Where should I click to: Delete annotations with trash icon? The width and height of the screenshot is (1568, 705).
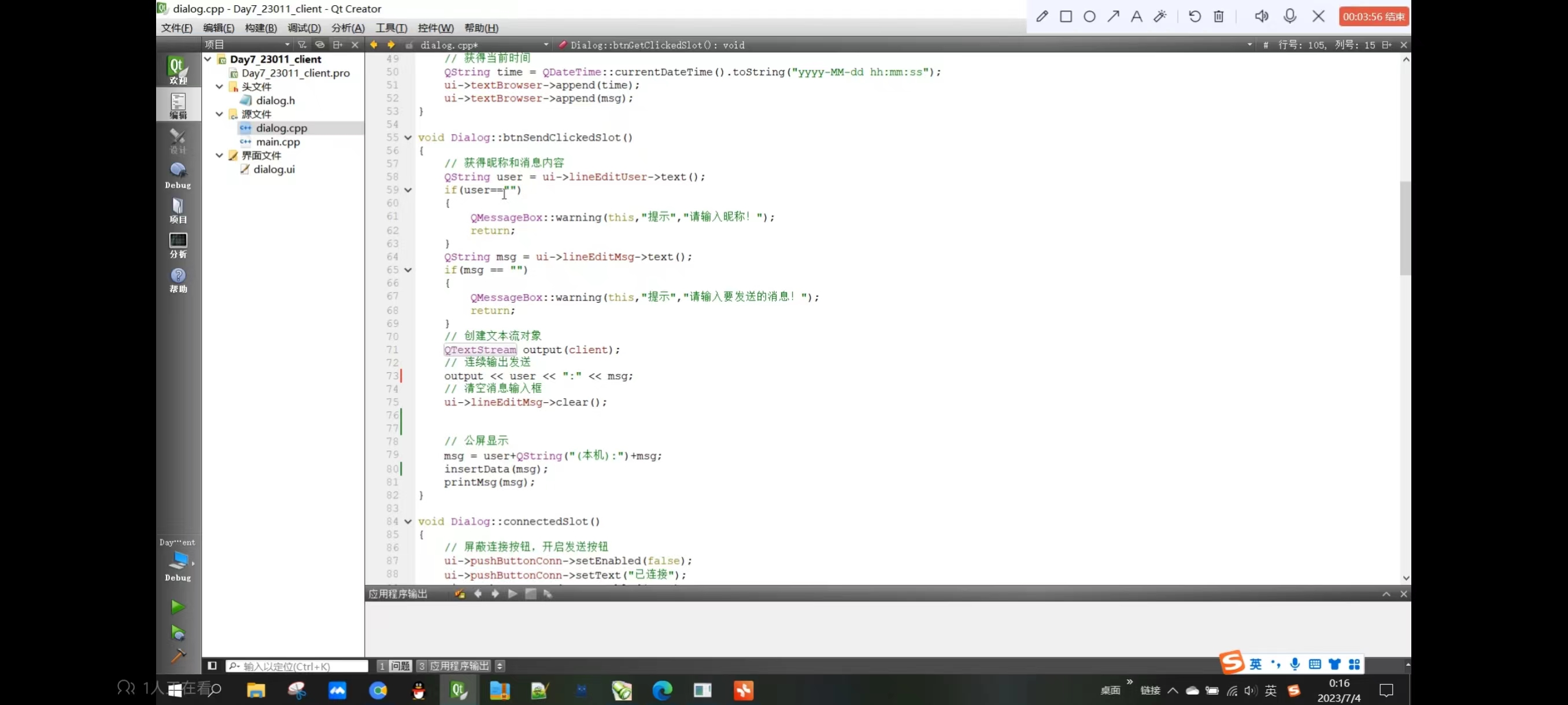(x=1219, y=16)
